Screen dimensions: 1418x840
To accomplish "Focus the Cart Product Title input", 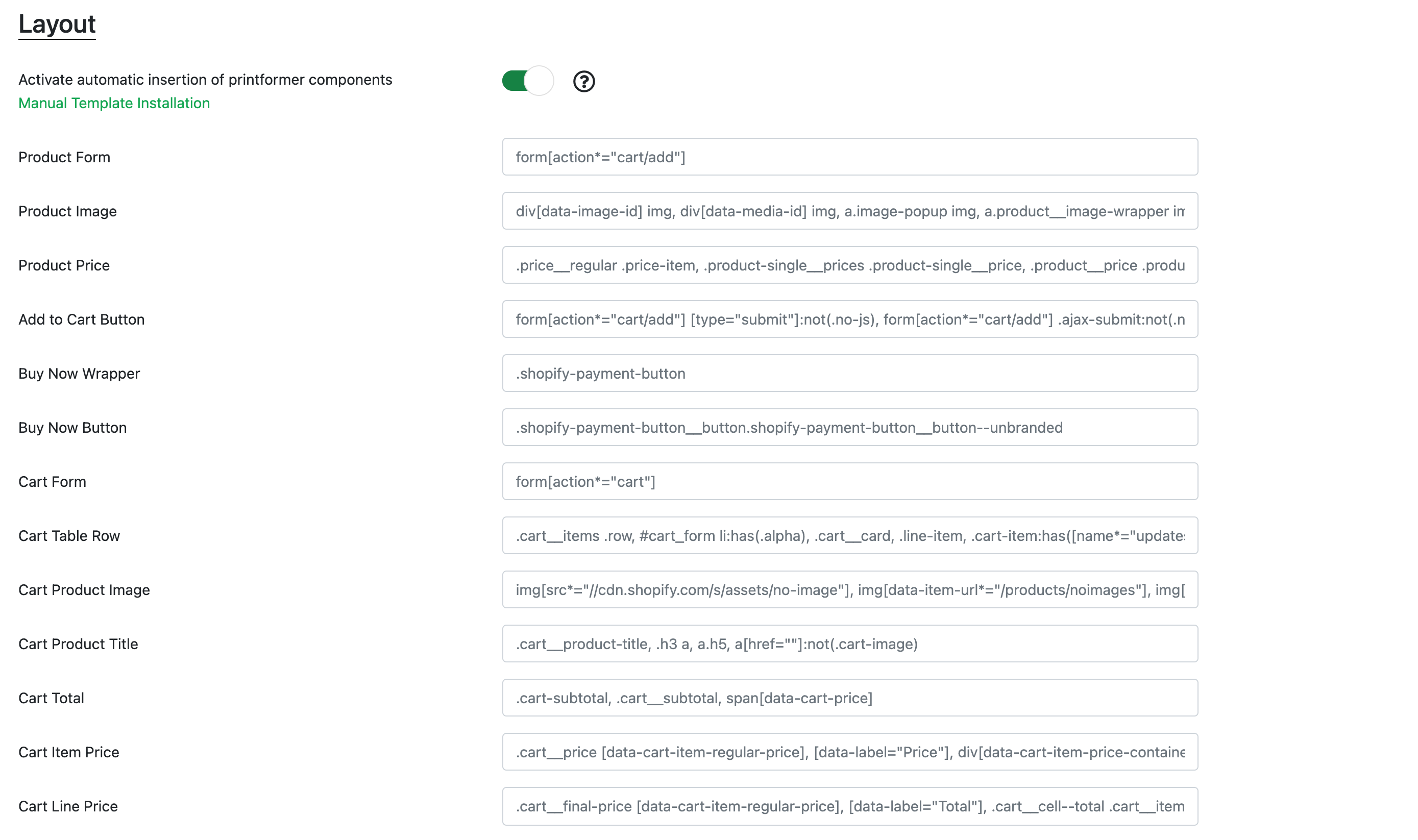I will pos(849,644).
